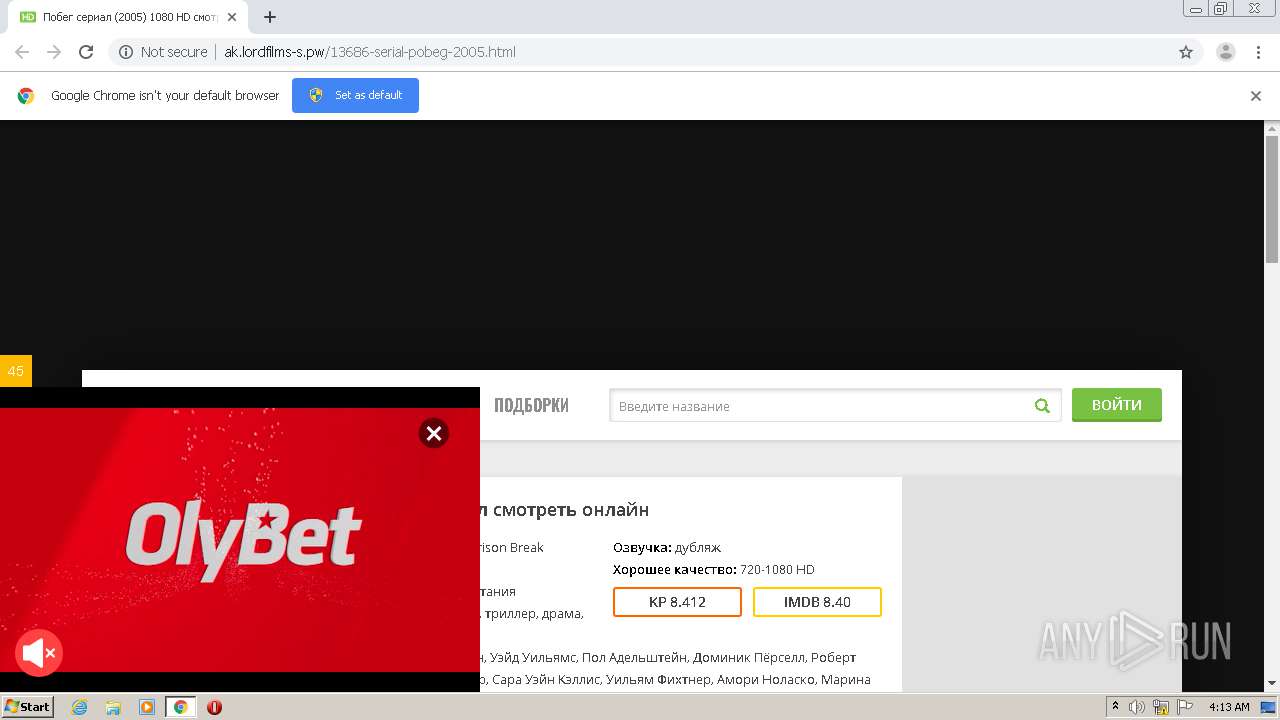
Task: Open a new browser tab
Action: coord(270,17)
